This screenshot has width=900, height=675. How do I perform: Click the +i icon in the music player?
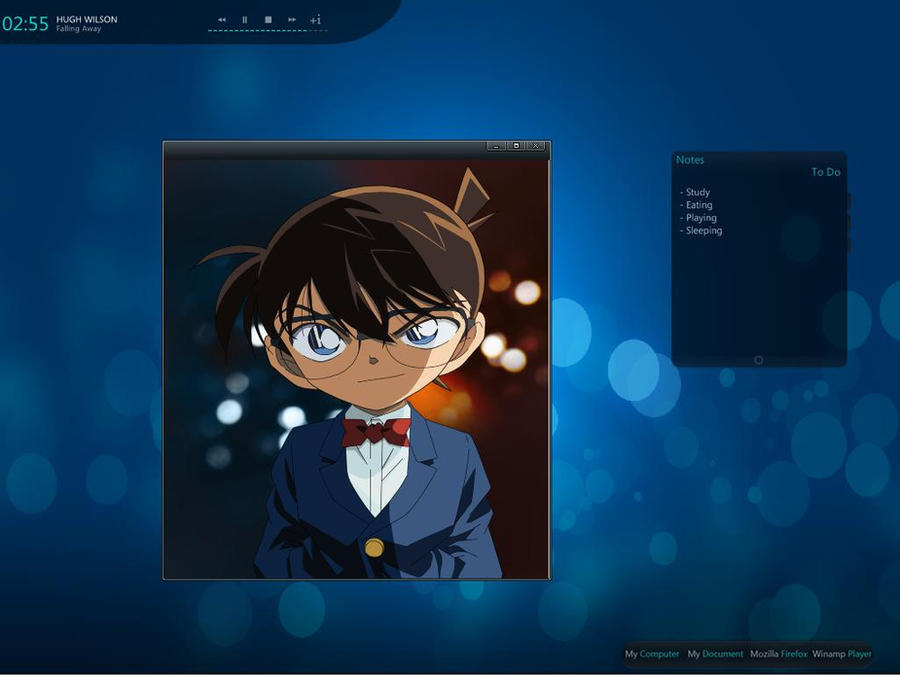315,20
